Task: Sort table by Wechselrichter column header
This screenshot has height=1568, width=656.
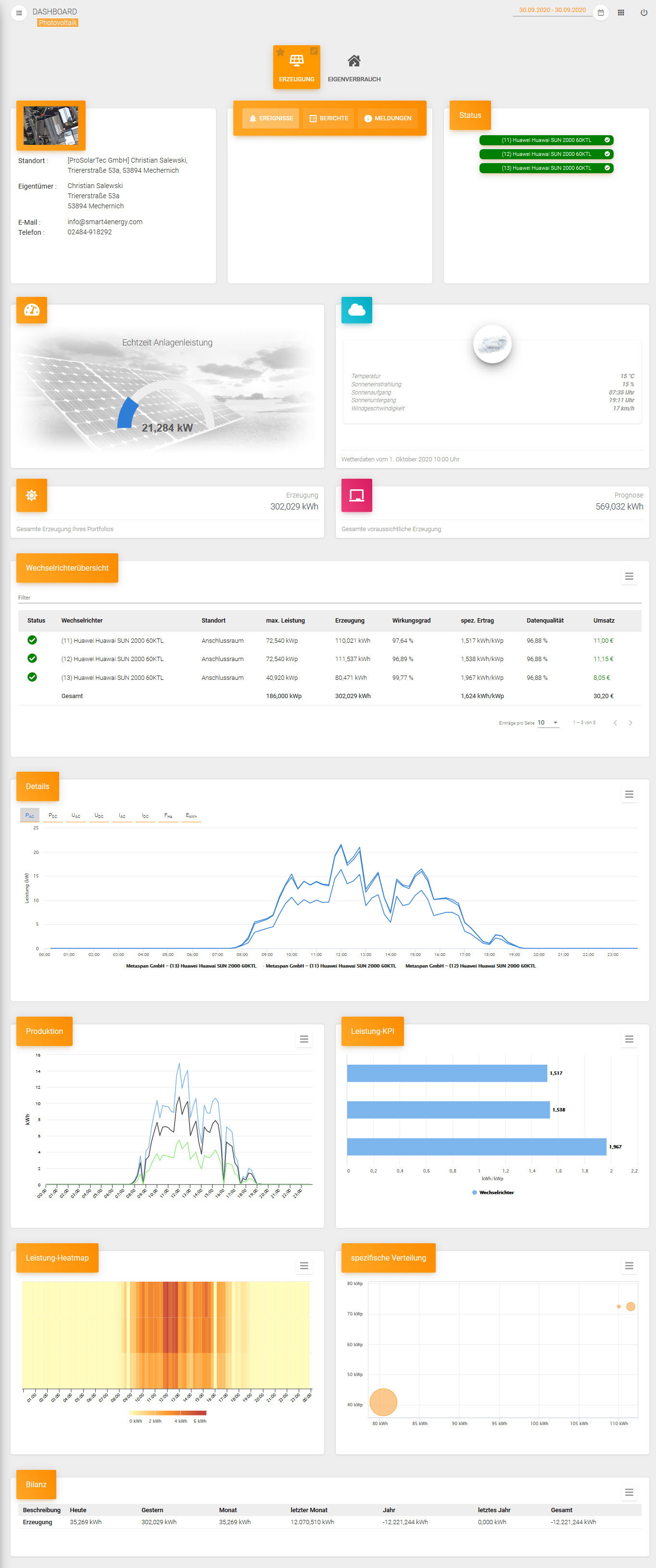Action: click(x=82, y=620)
